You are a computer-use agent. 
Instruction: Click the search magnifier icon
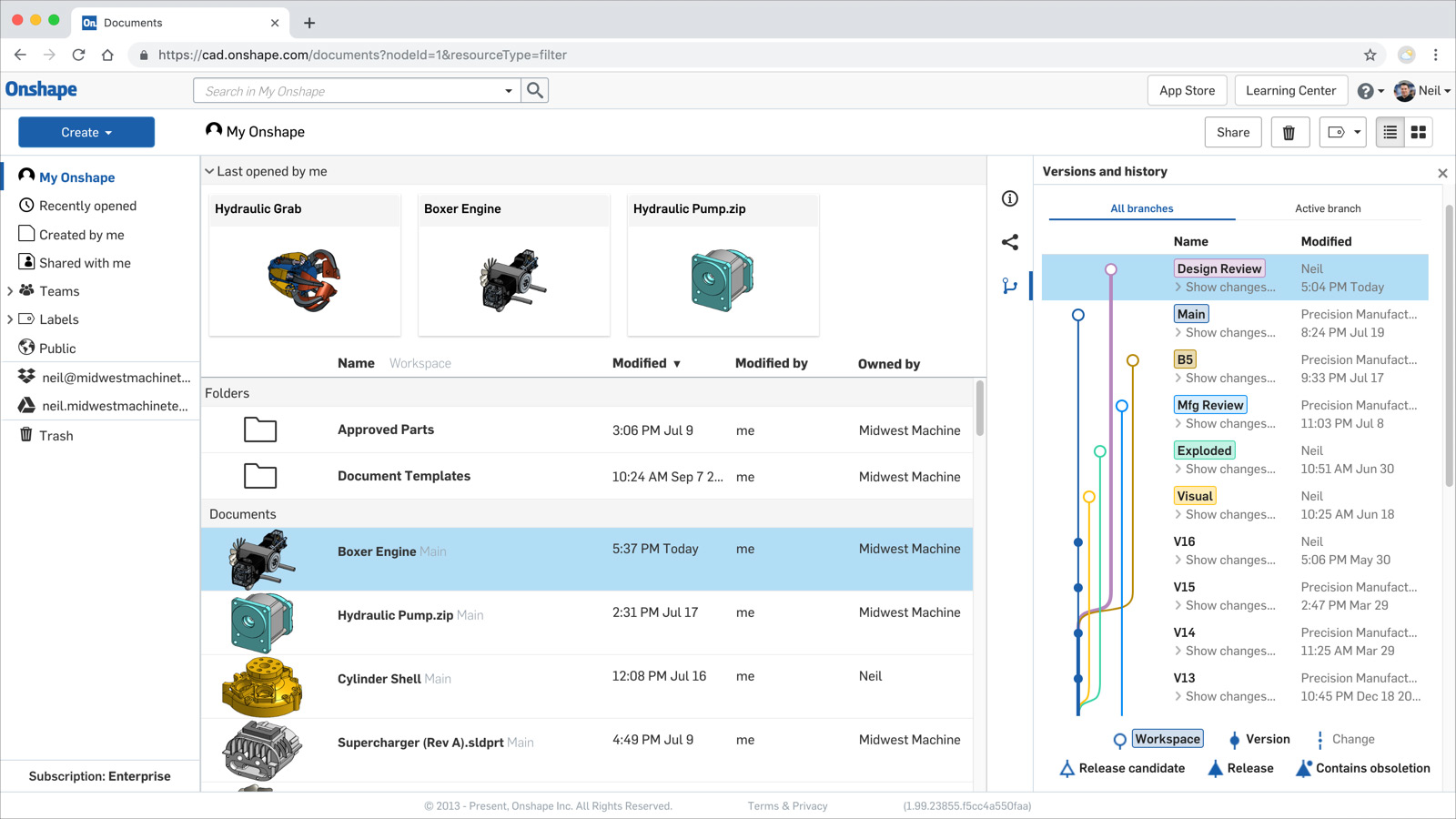535,90
